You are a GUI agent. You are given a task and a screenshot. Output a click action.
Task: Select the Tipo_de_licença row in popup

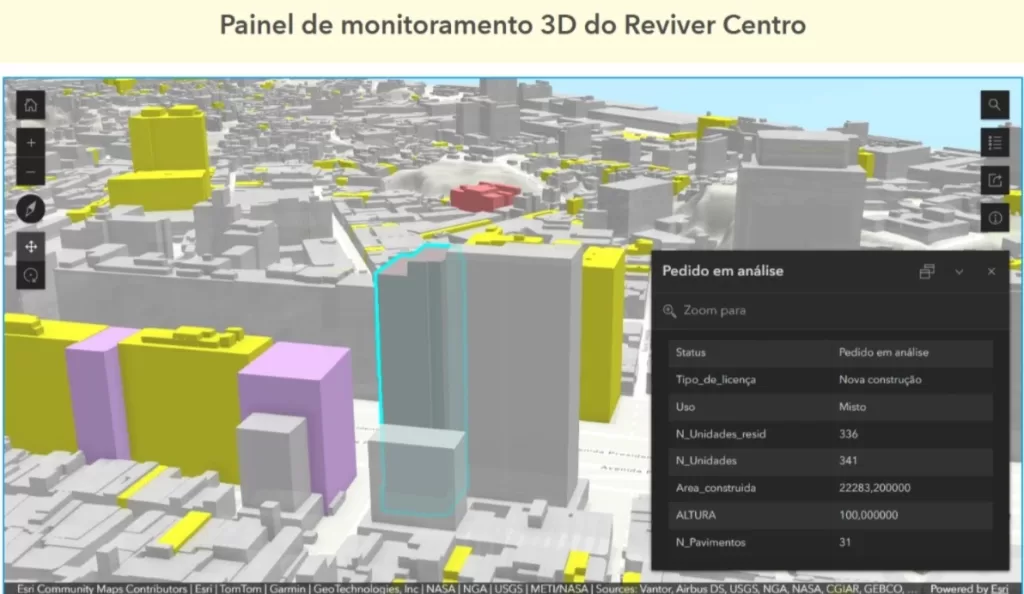pos(830,380)
